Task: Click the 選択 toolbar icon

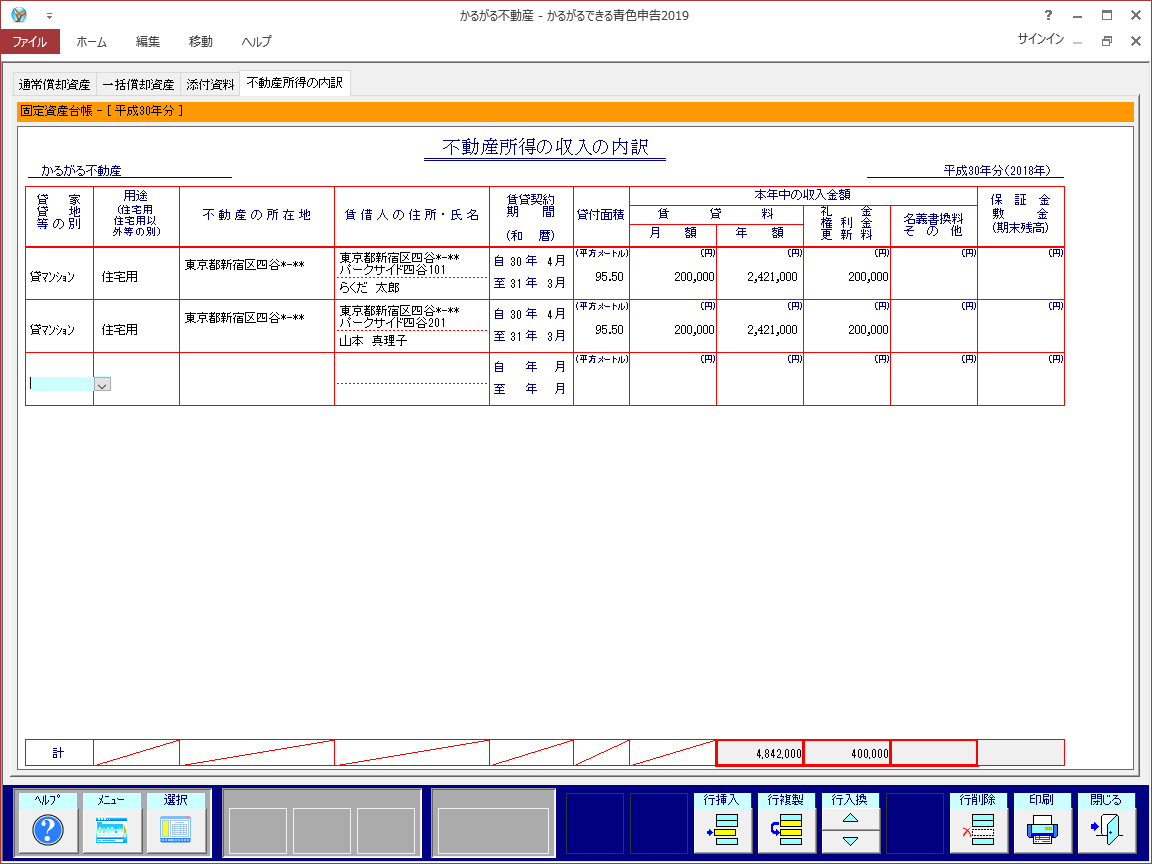Action: 176,829
